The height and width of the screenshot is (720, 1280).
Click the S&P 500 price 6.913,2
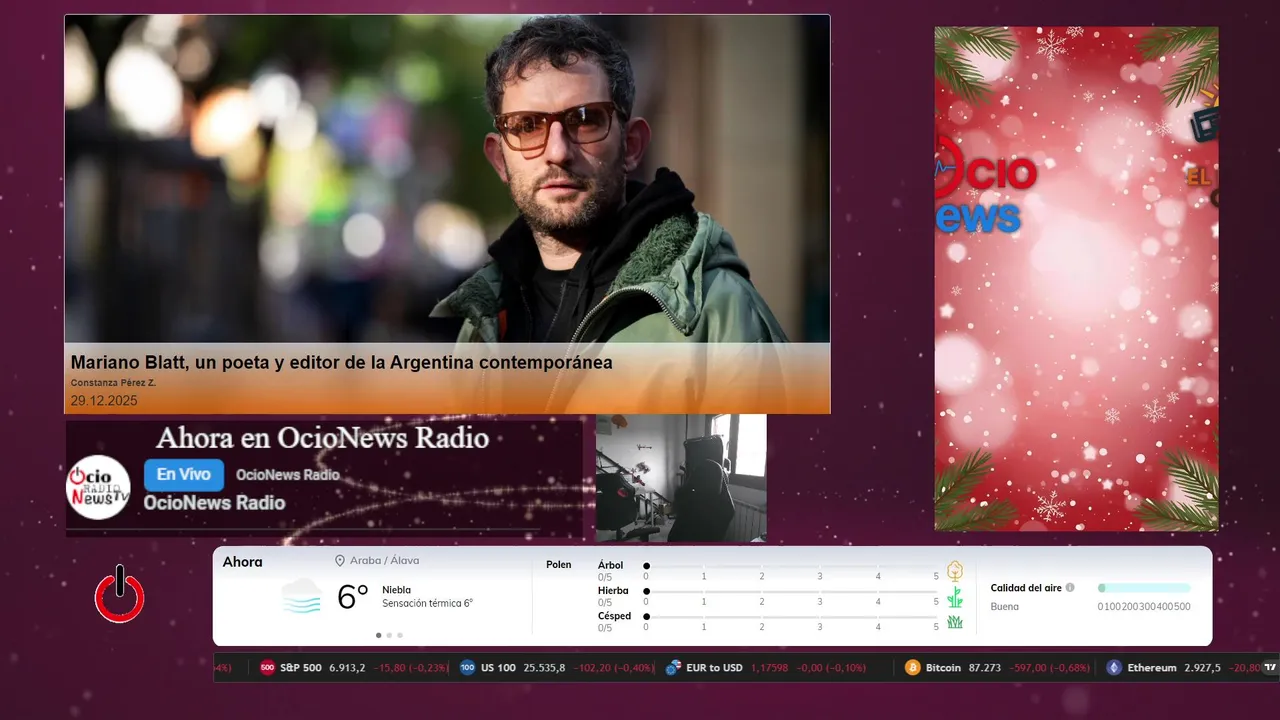(349, 668)
